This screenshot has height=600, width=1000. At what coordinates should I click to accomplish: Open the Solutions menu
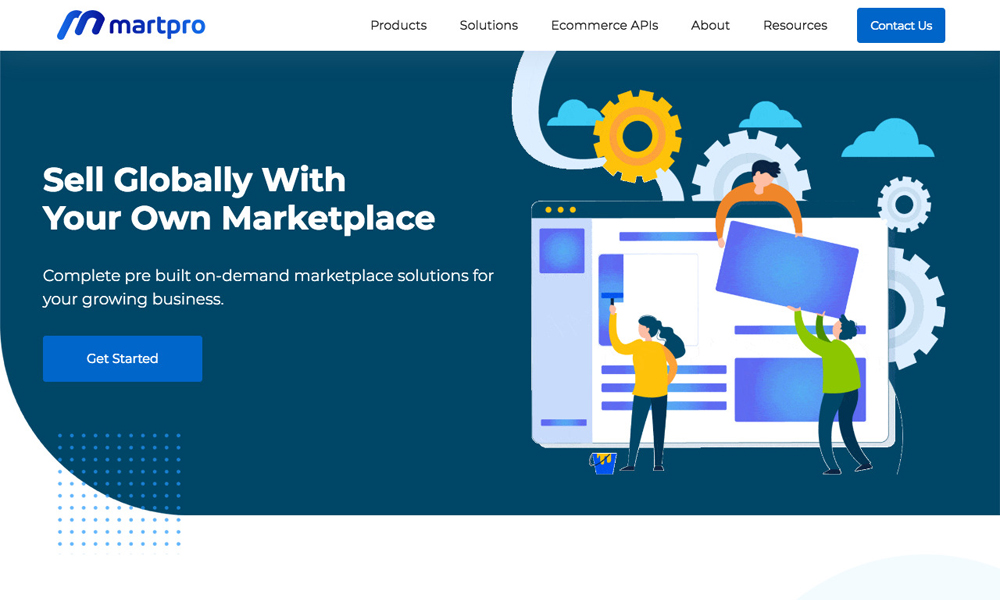488,25
